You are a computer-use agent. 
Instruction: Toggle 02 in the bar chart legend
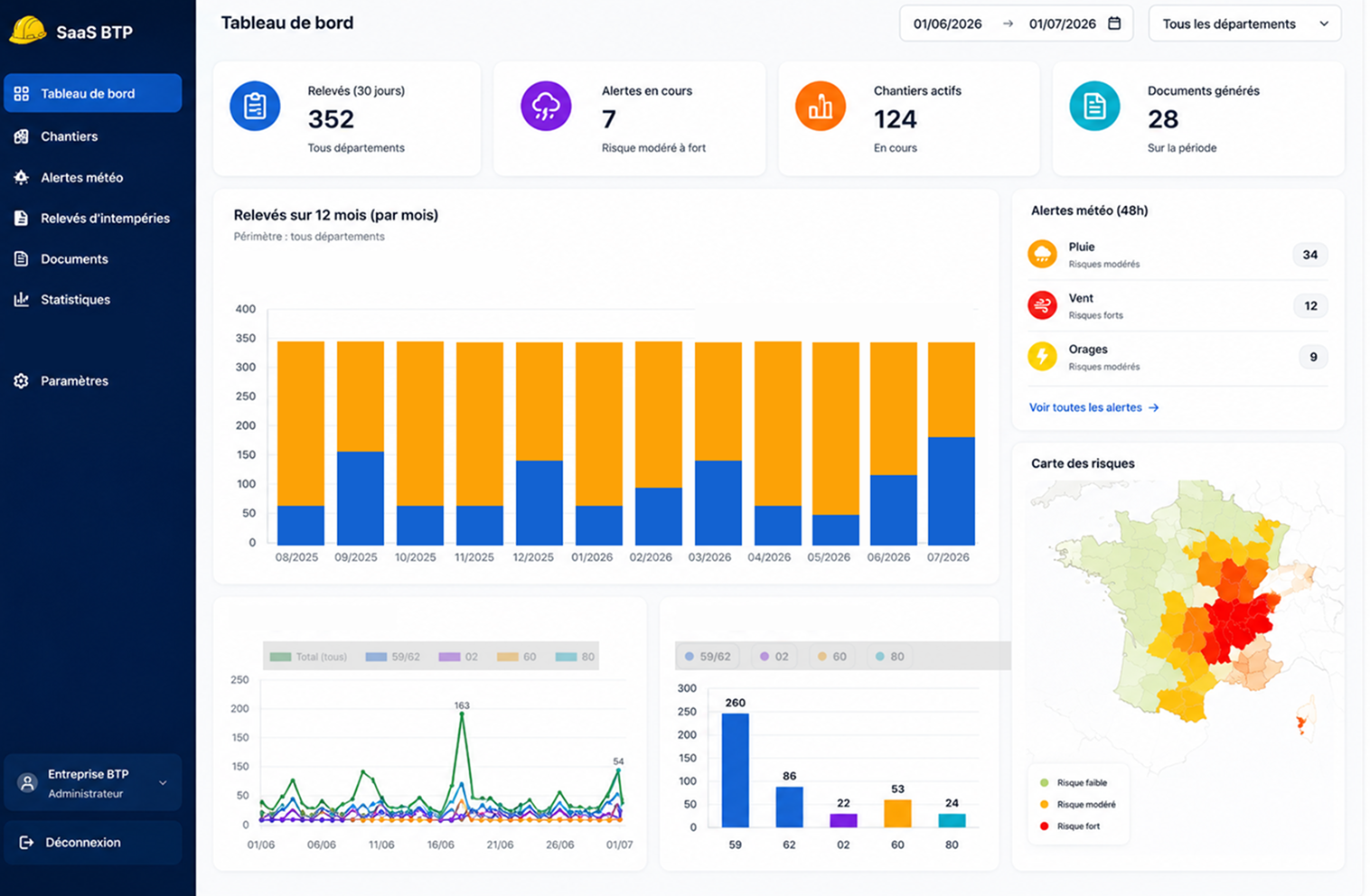774,657
